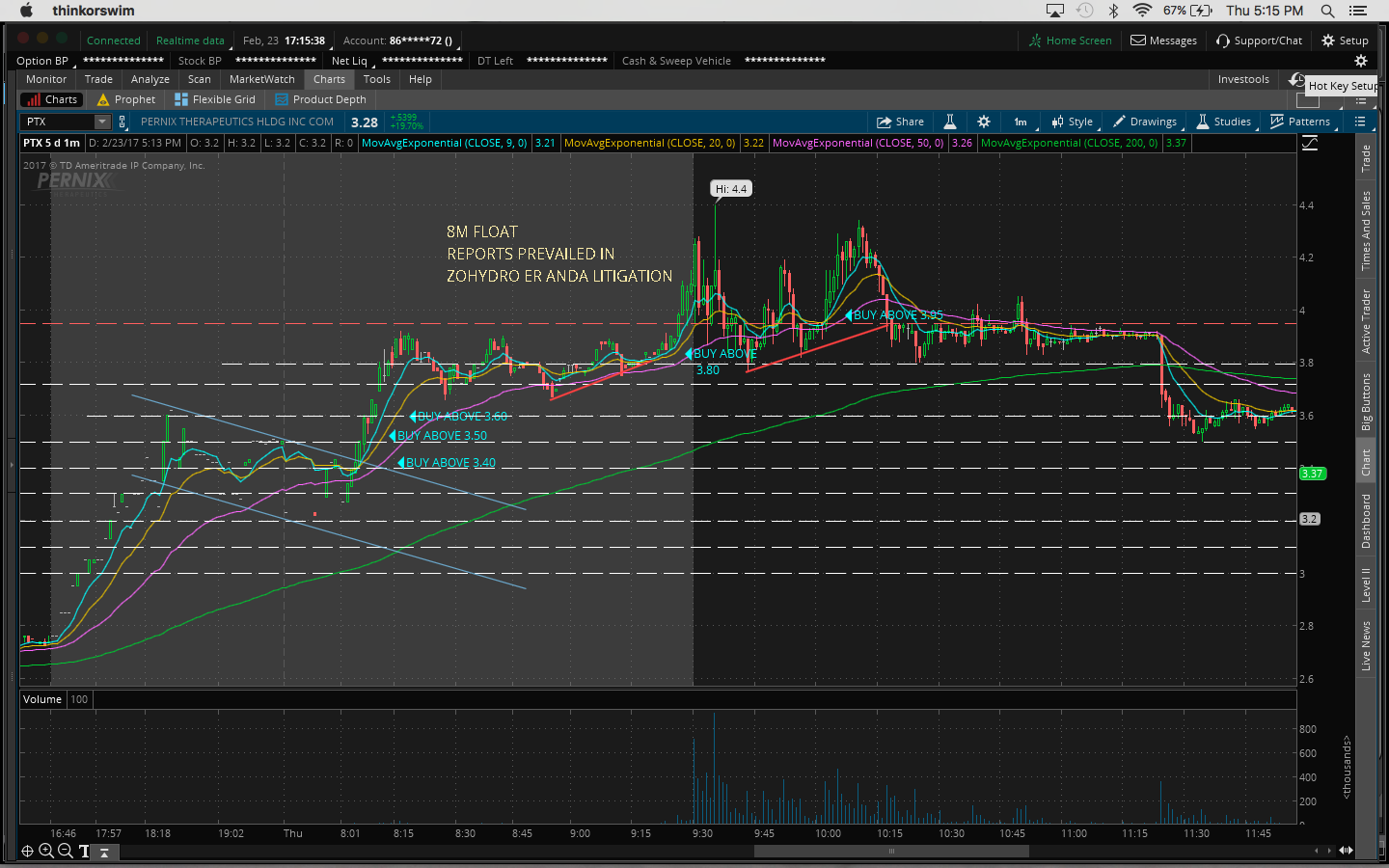Expand the PTX symbol dropdown

(x=101, y=122)
